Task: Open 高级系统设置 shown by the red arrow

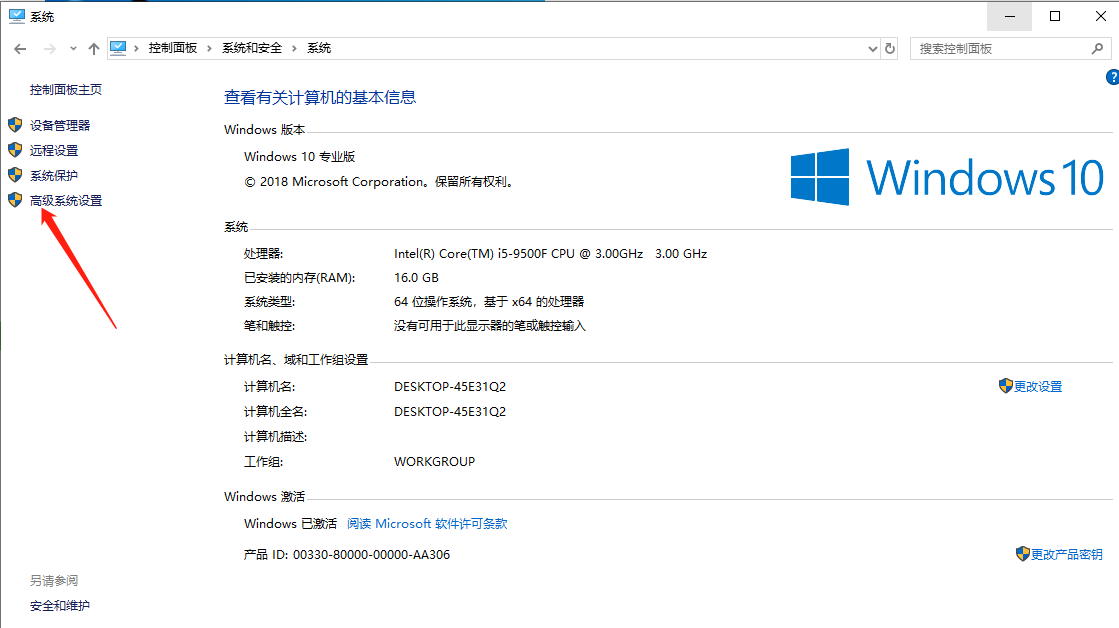Action: (66, 200)
